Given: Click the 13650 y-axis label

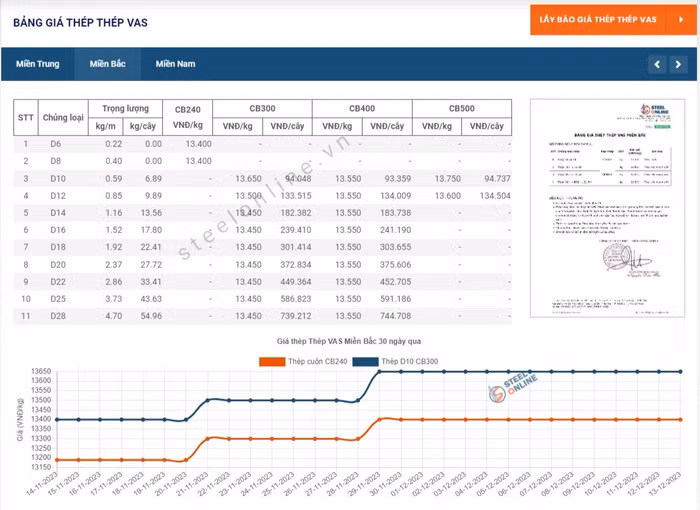Looking at the screenshot, I should [x=41, y=372].
